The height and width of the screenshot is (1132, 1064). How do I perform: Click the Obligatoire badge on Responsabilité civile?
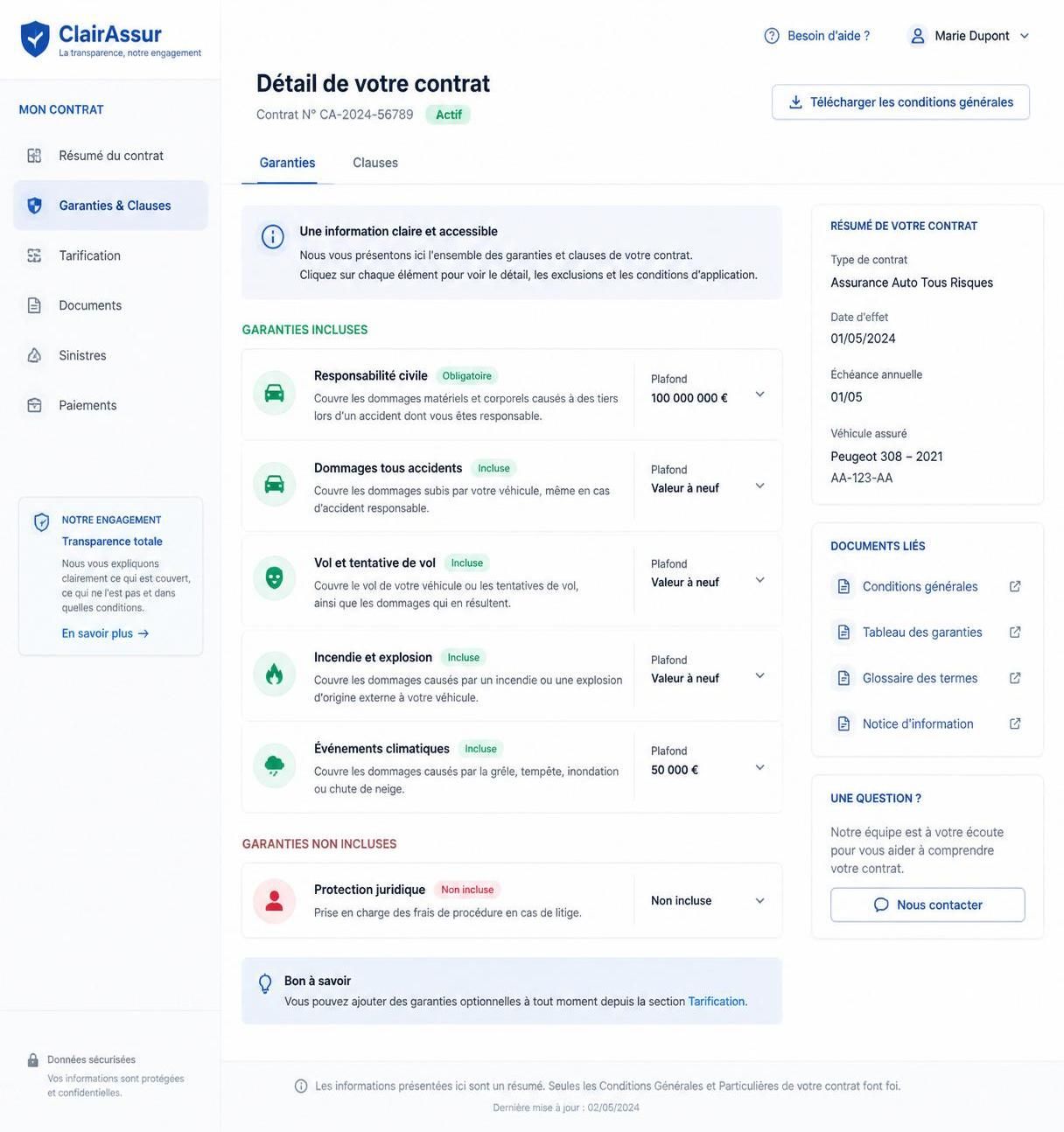point(466,376)
